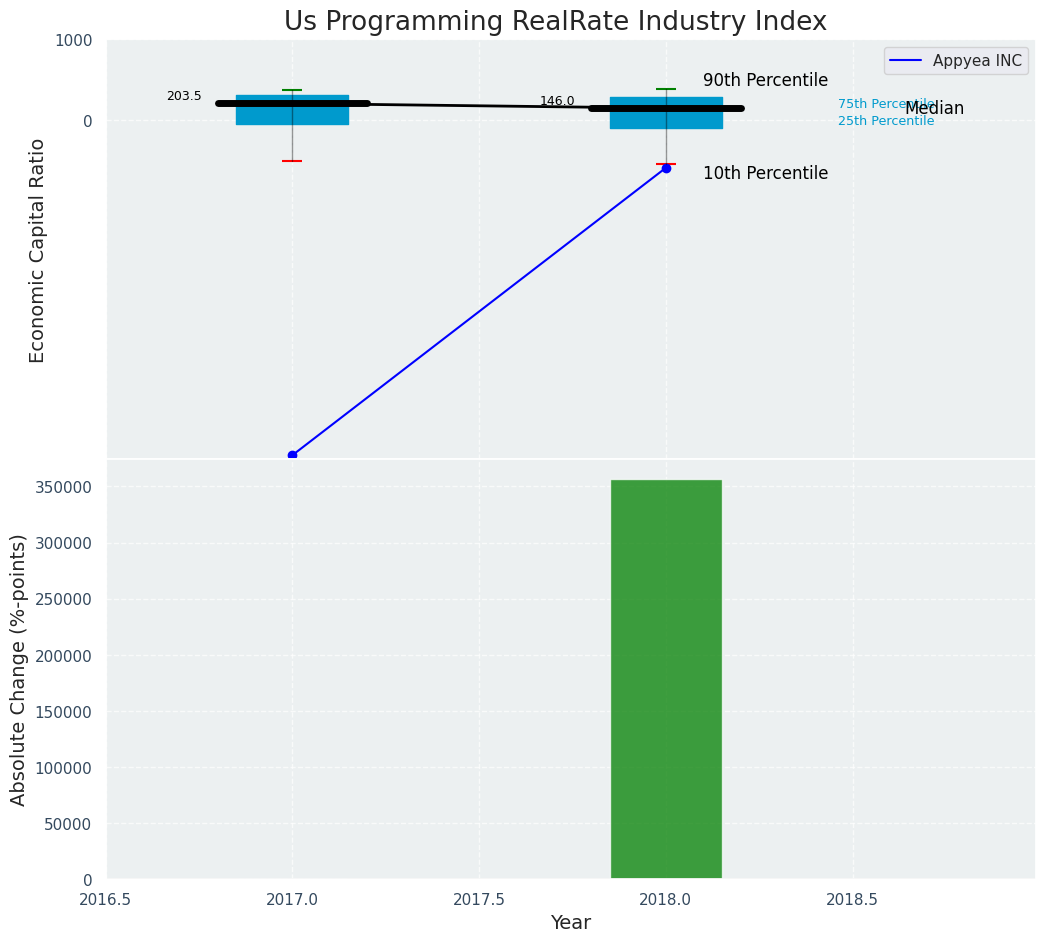Click the chart title 'Us Programming RealRate Industry Index'
This screenshot has height=942, width=1045.
coord(555,22)
